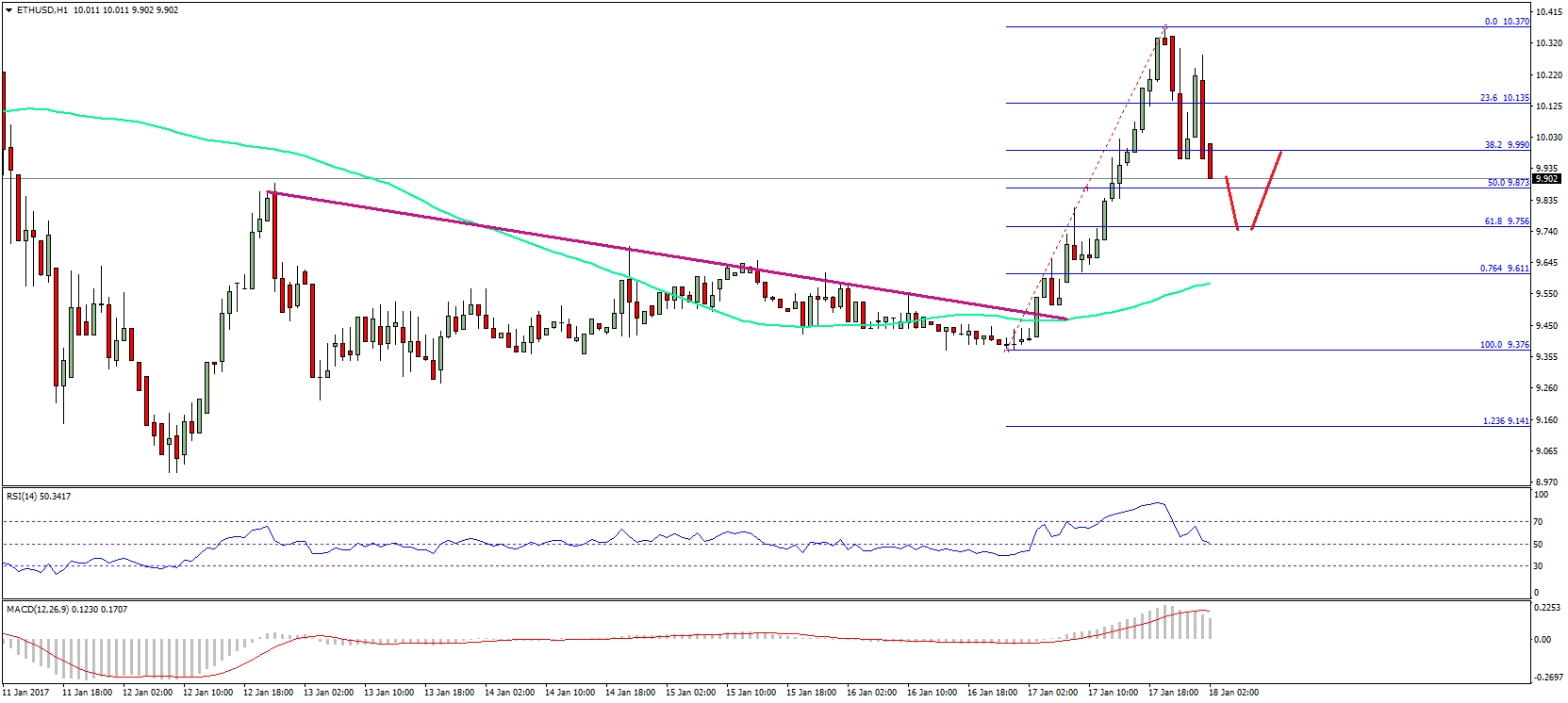The height and width of the screenshot is (703, 1568).
Task: Click the 10.320 price scale value
Action: 1549,43
